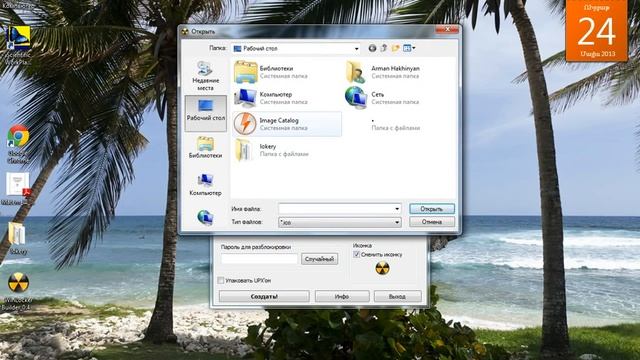640x360 pixels.
Task: Click the Отмена button
Action: point(432,222)
